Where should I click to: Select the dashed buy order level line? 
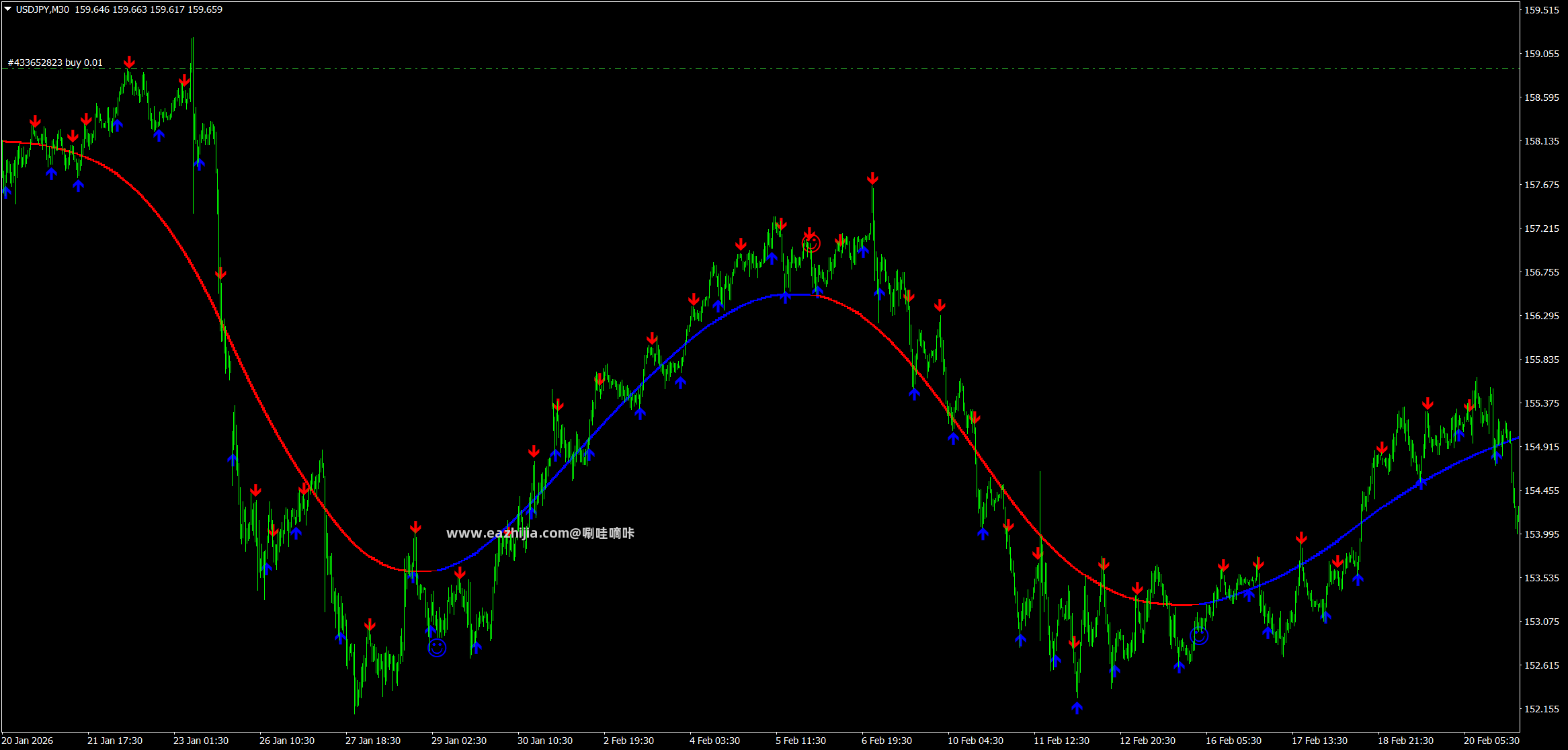(759, 68)
